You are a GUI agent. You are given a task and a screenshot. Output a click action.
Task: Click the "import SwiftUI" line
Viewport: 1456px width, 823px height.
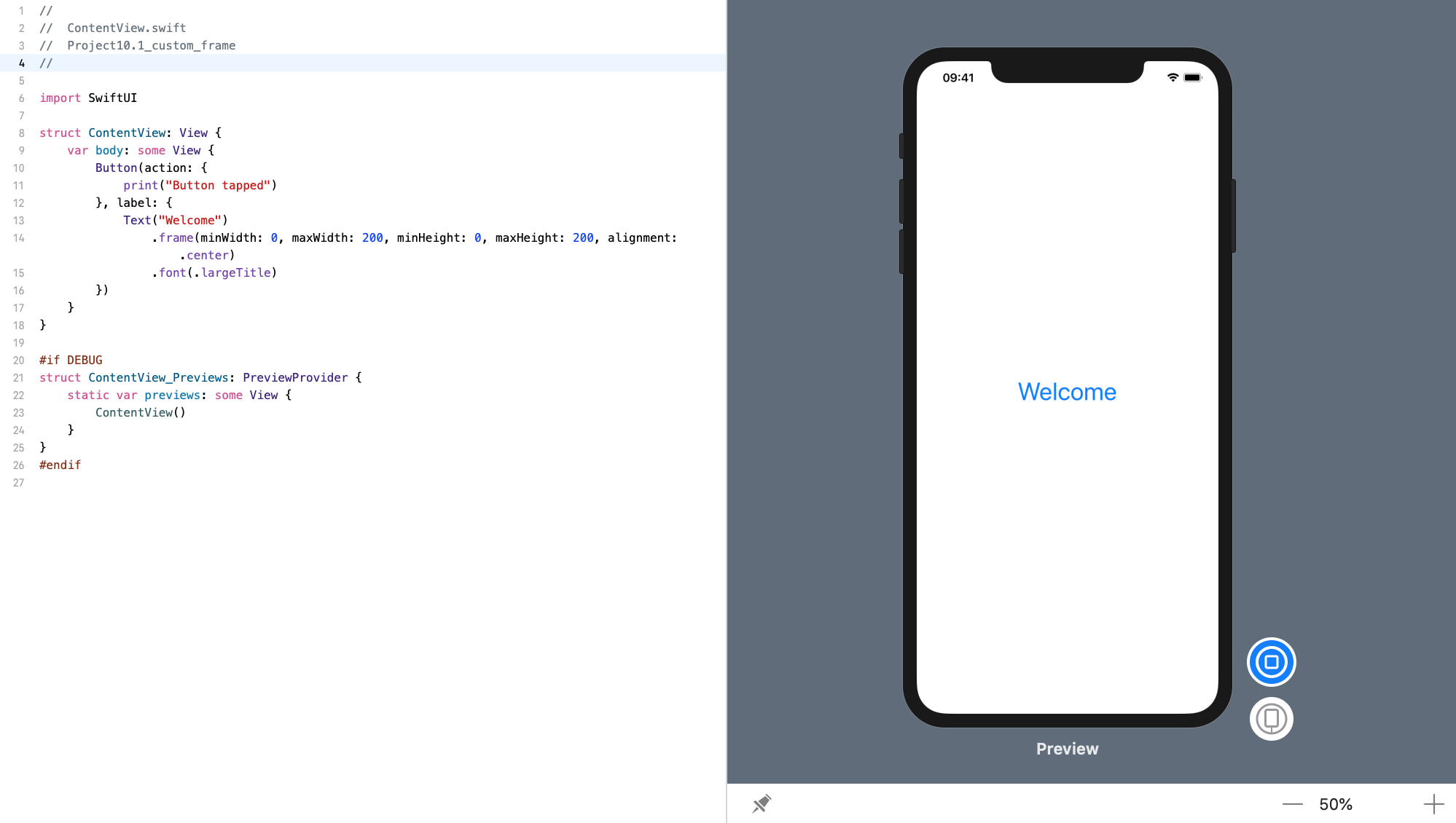point(88,98)
